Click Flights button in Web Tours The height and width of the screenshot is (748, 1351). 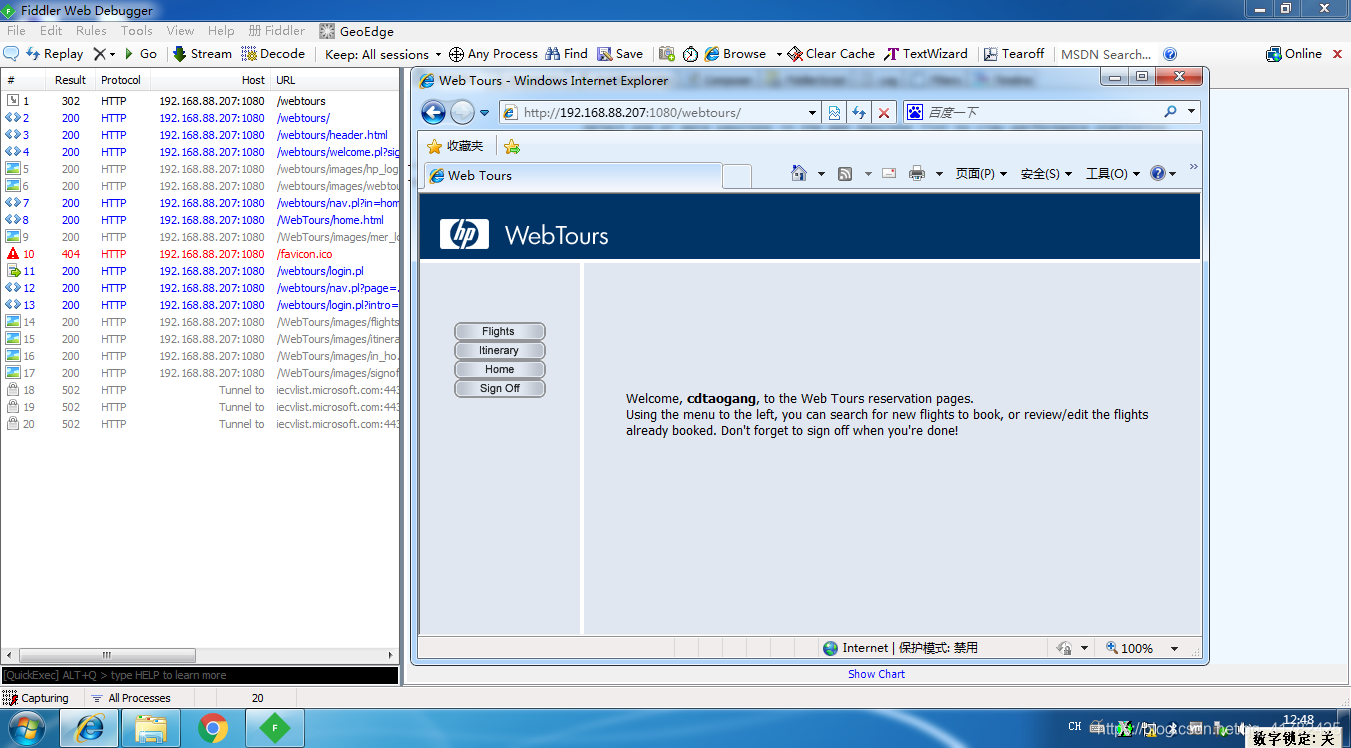click(499, 331)
